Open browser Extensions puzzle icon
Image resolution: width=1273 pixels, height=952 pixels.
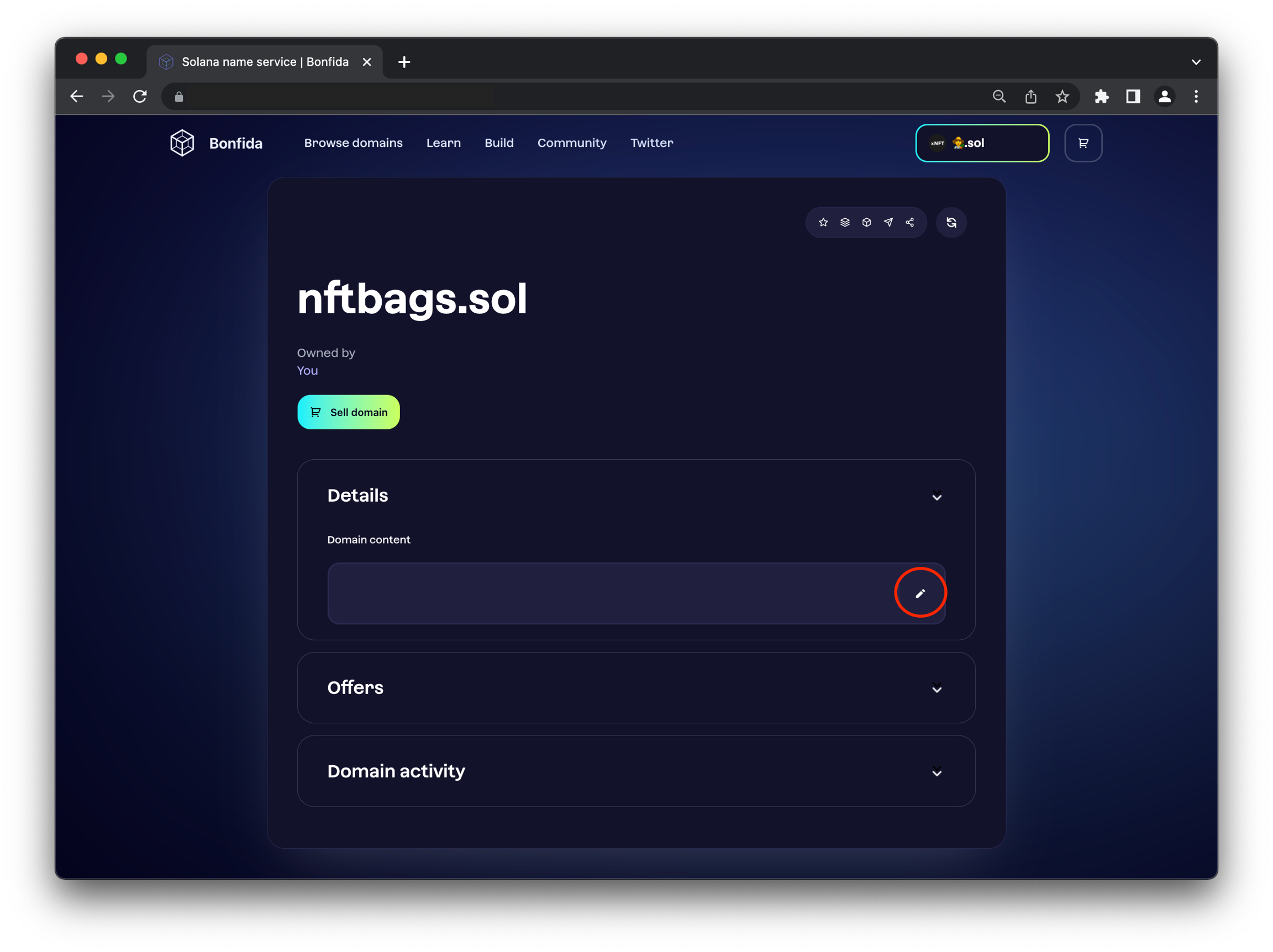coord(1102,96)
